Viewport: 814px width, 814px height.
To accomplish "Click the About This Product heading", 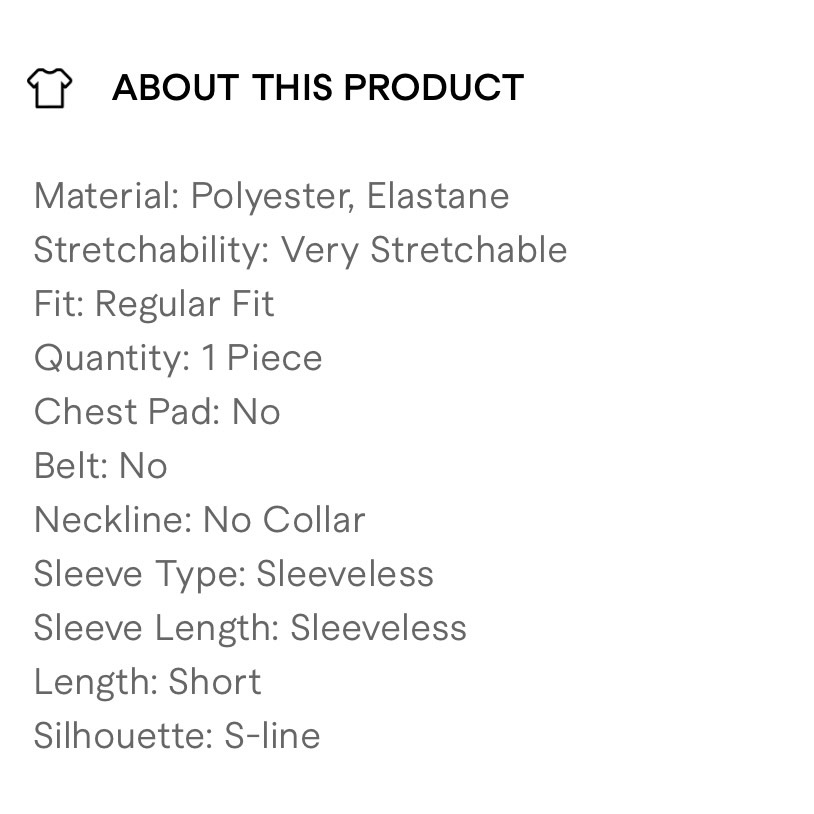I will [x=317, y=88].
